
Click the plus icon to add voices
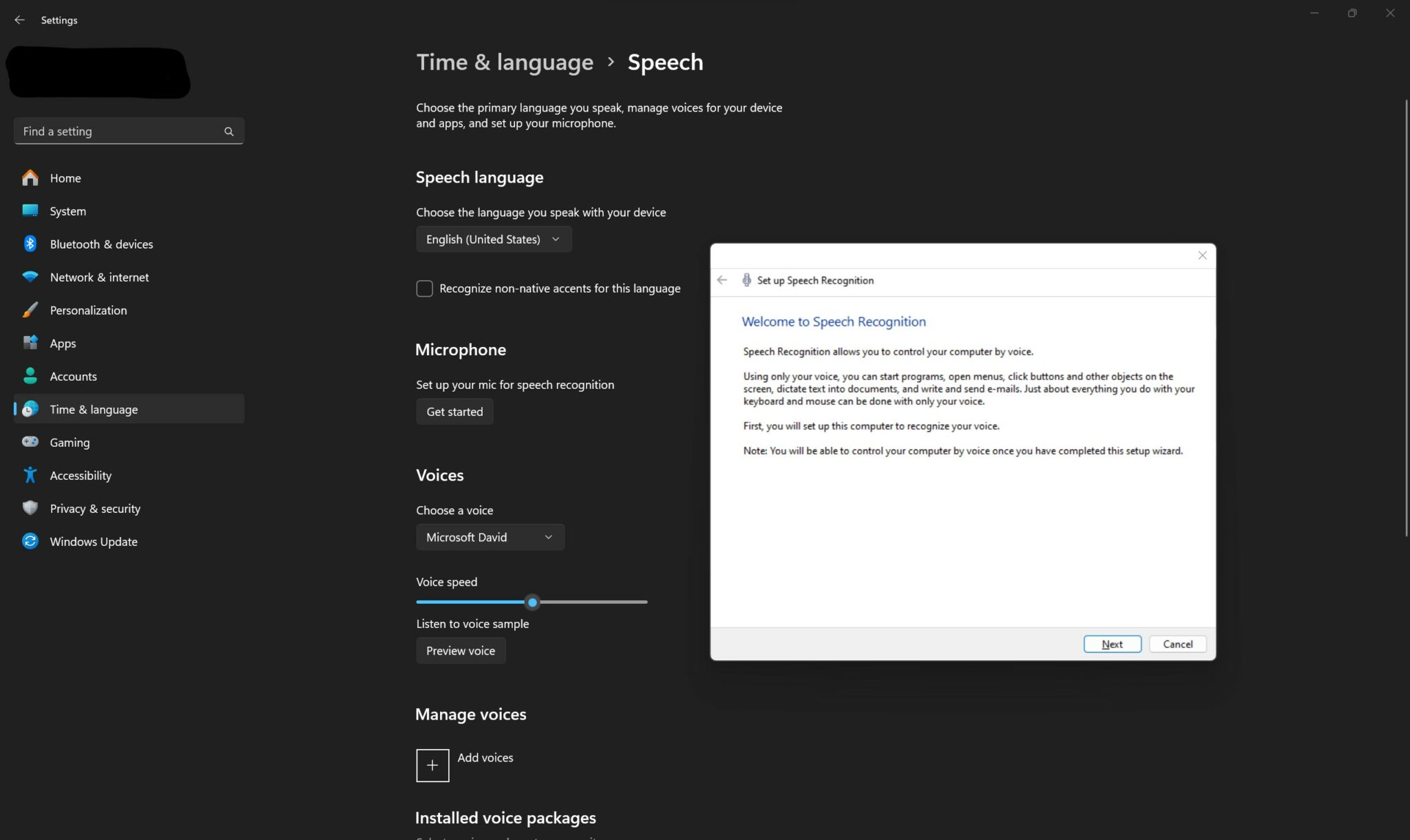[432, 765]
